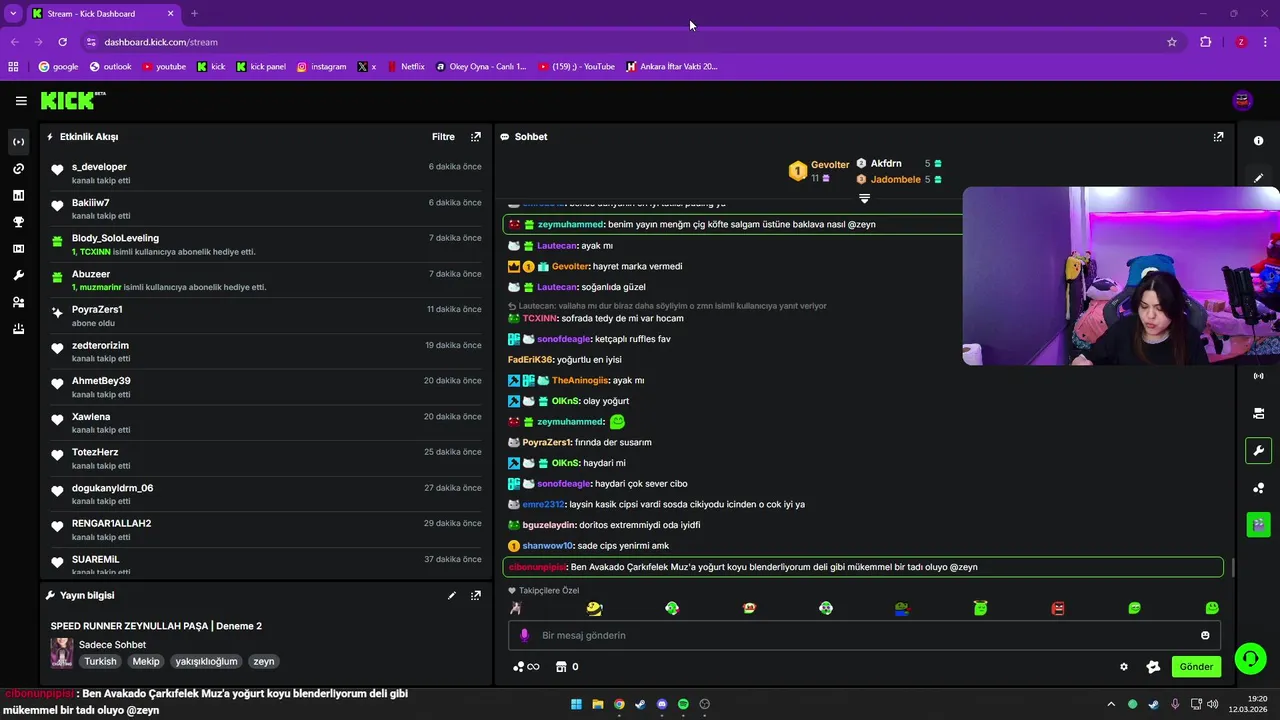Click the webcam preview thumbnail
The image size is (1280, 720).
pos(1121,276)
